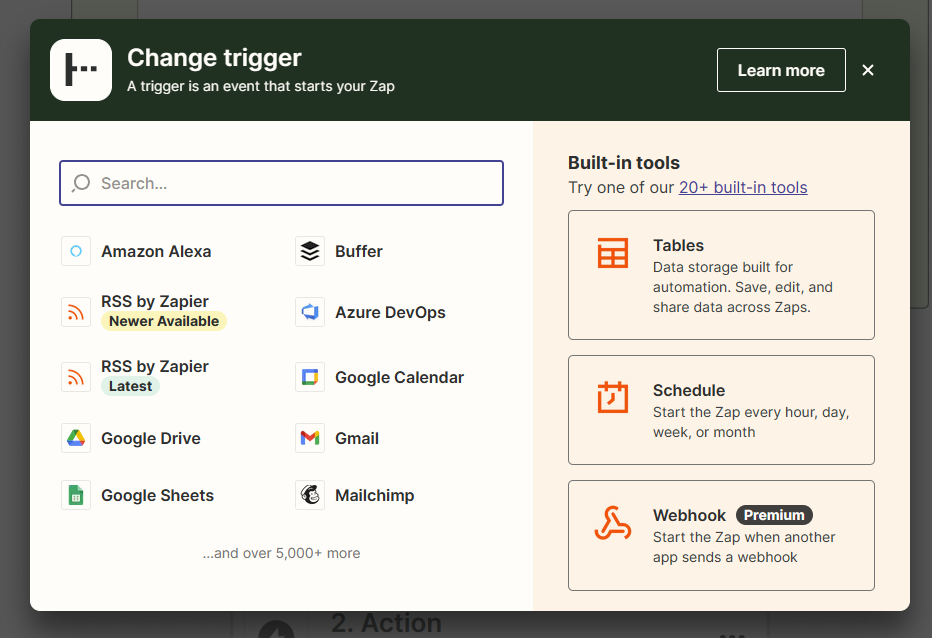This screenshot has width=932, height=638.
Task: Click the RSS icon marked Latest
Action: [76, 377]
